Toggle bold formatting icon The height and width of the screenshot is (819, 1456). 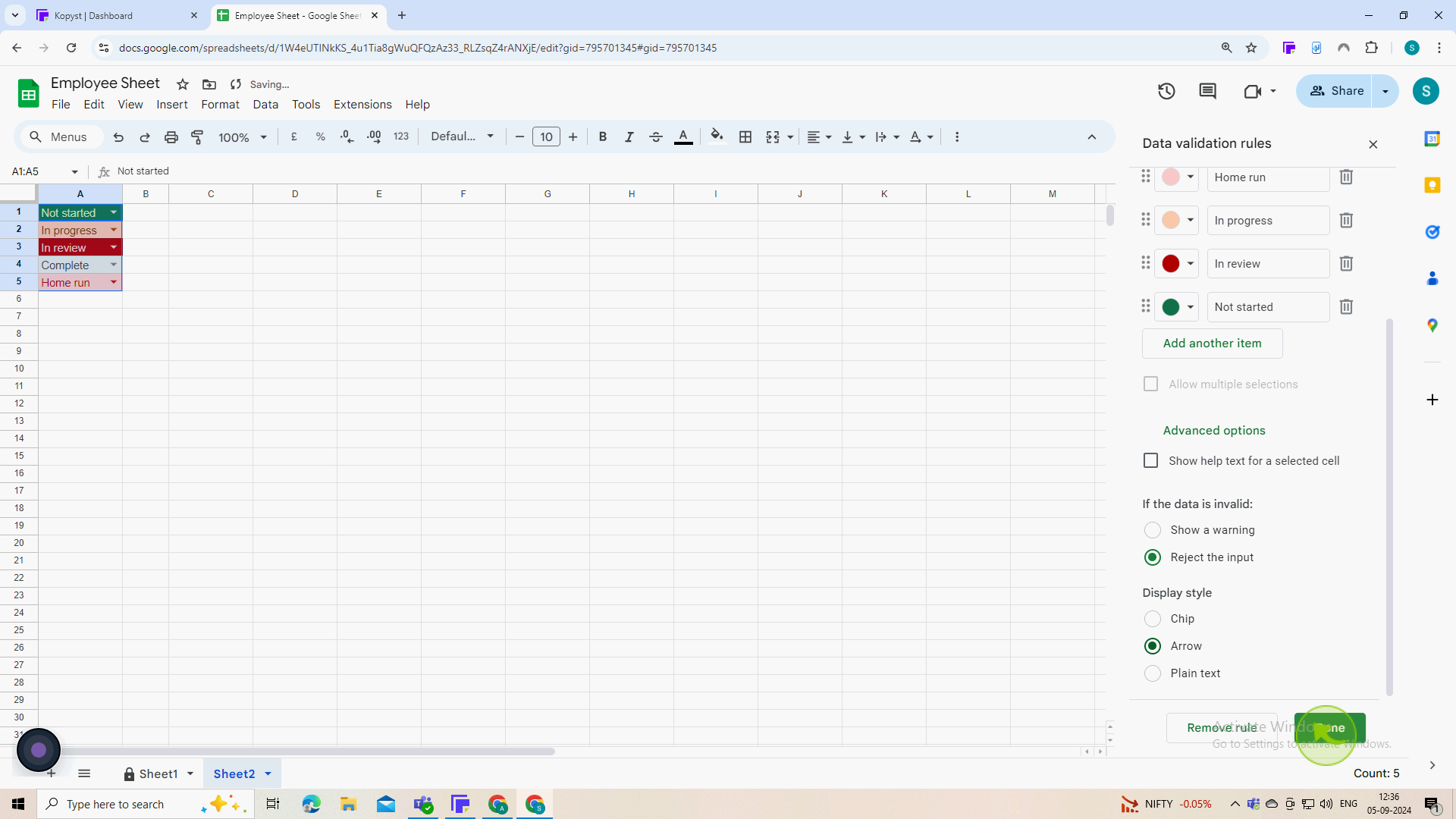(x=602, y=137)
